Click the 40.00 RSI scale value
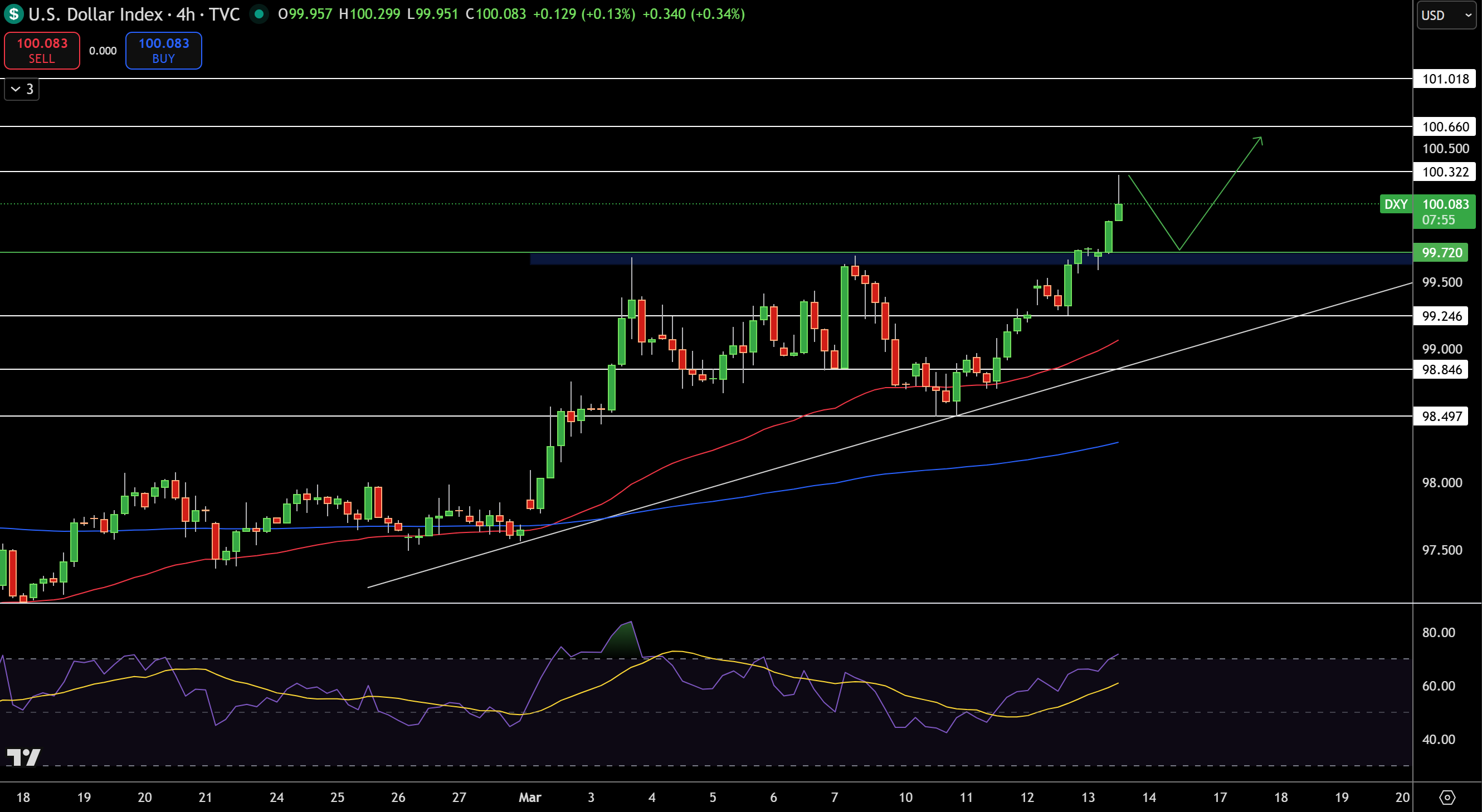 point(1439,740)
